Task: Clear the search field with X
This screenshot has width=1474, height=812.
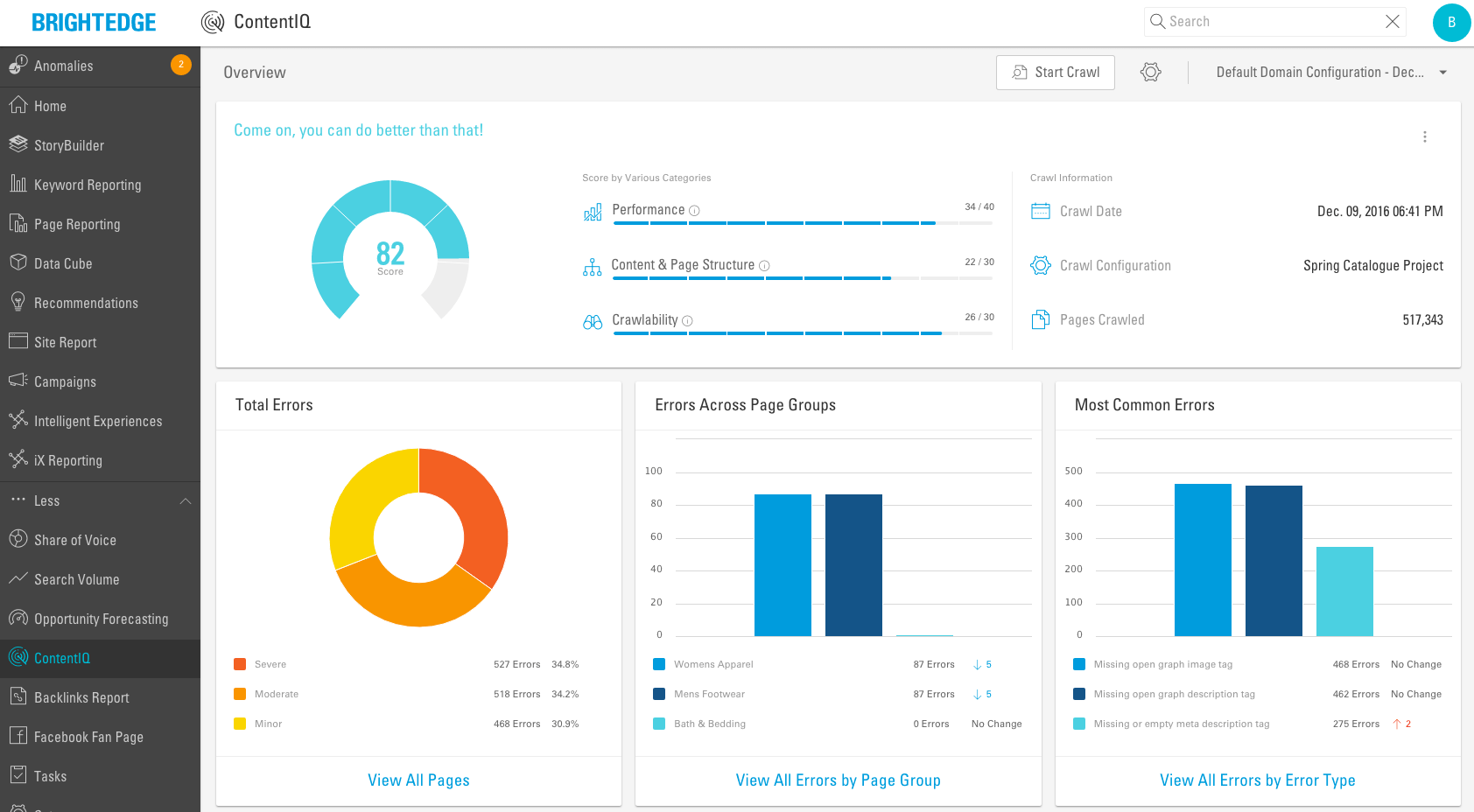Action: point(1393,21)
